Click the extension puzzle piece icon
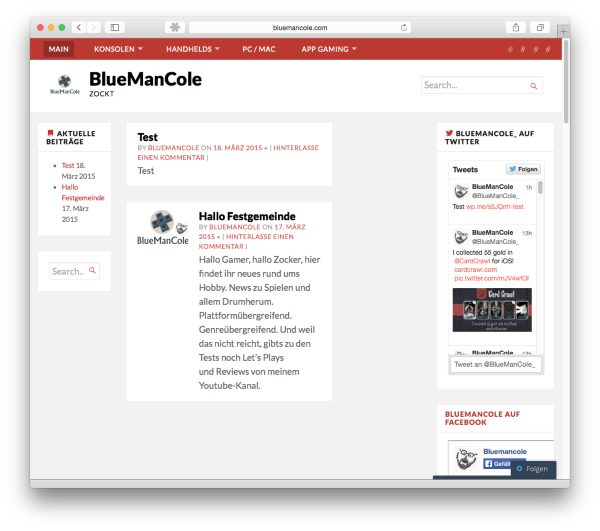The image size is (600, 531). click(x=174, y=27)
